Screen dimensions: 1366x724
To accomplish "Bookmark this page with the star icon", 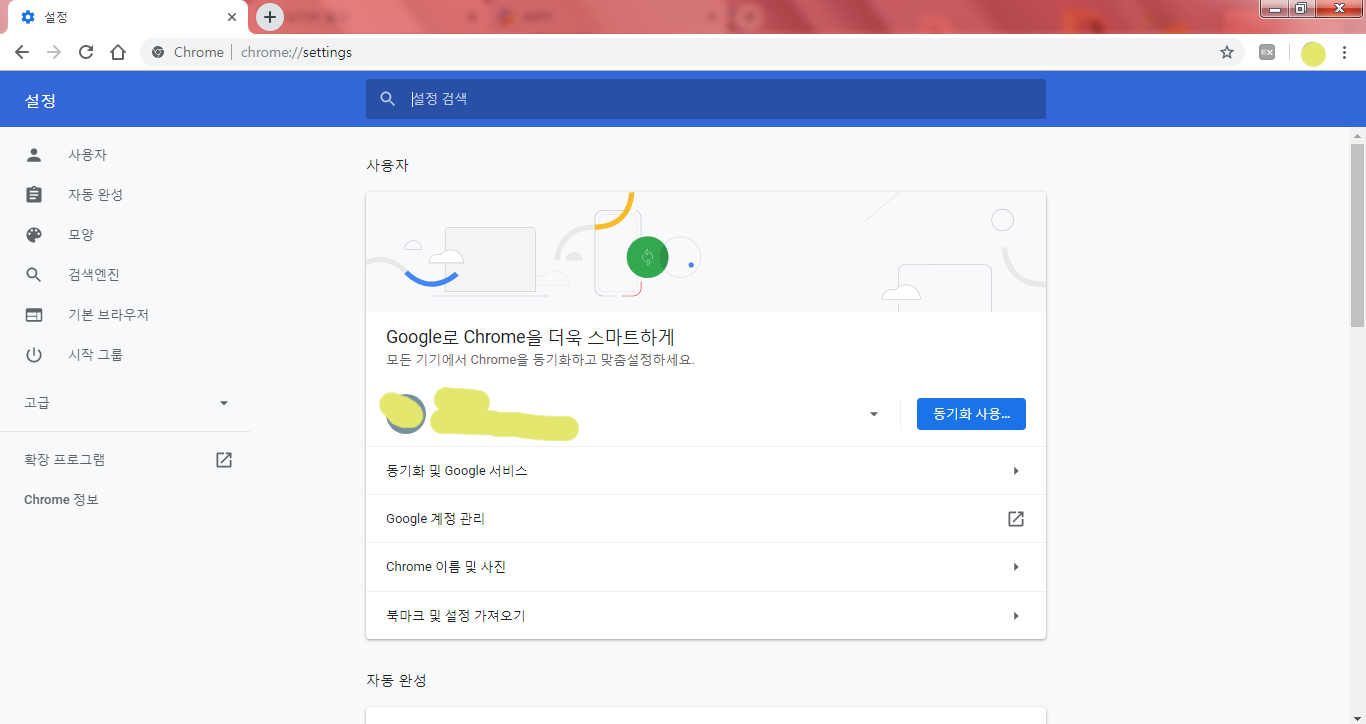I will 1227,52.
